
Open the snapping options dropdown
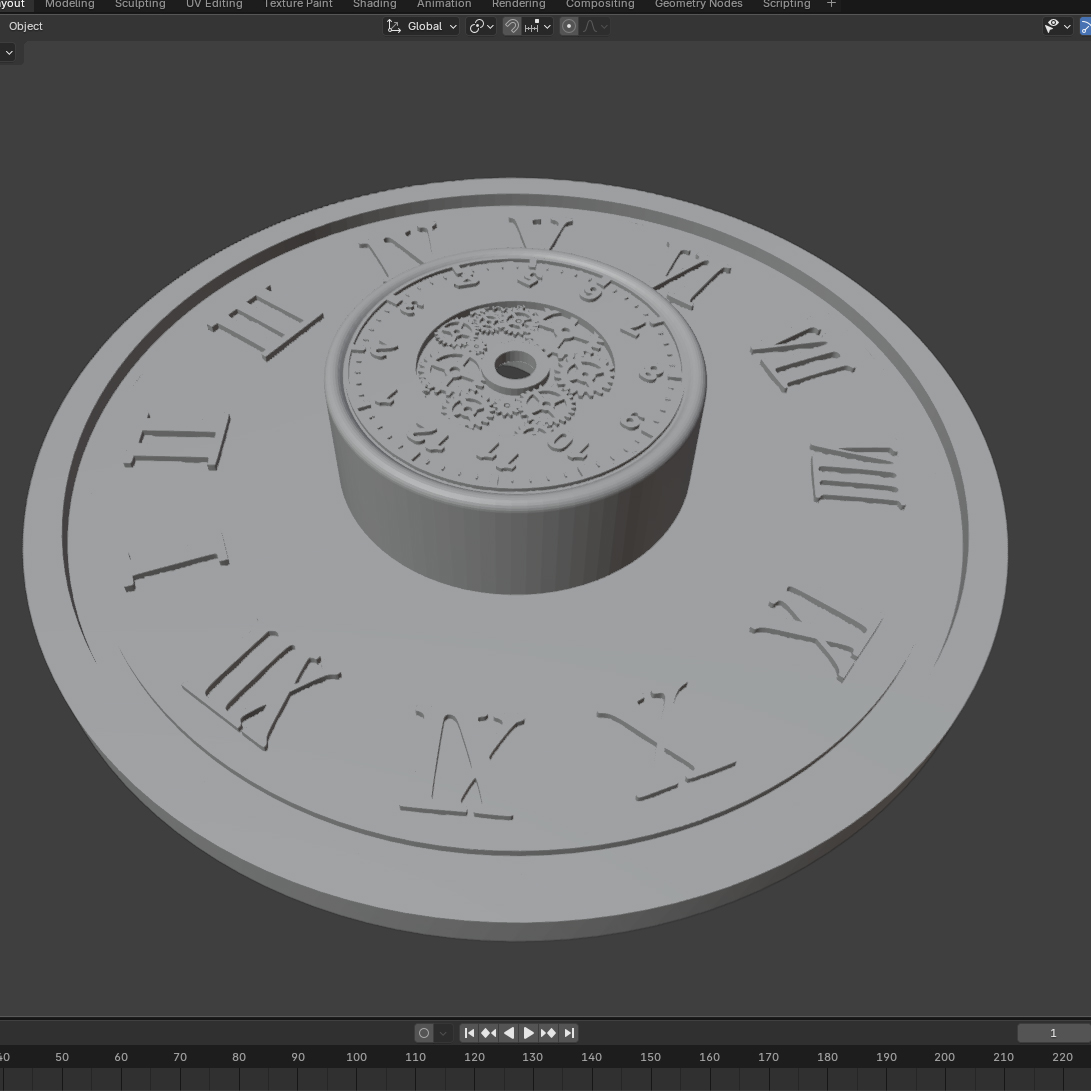538,26
